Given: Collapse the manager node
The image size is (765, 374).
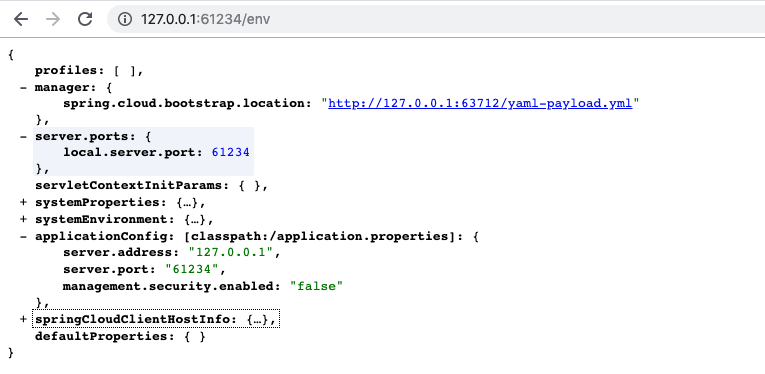Looking at the screenshot, I should coord(23,87).
